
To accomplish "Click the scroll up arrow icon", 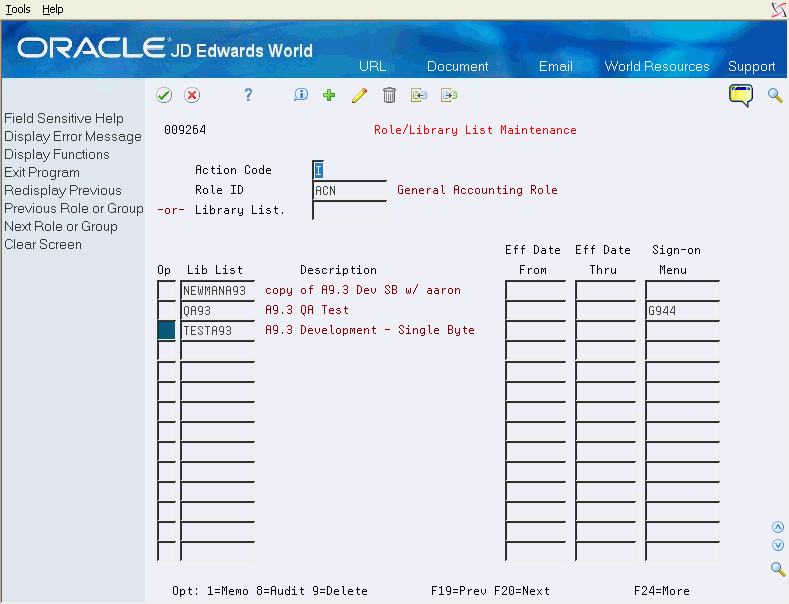I will pos(778,527).
